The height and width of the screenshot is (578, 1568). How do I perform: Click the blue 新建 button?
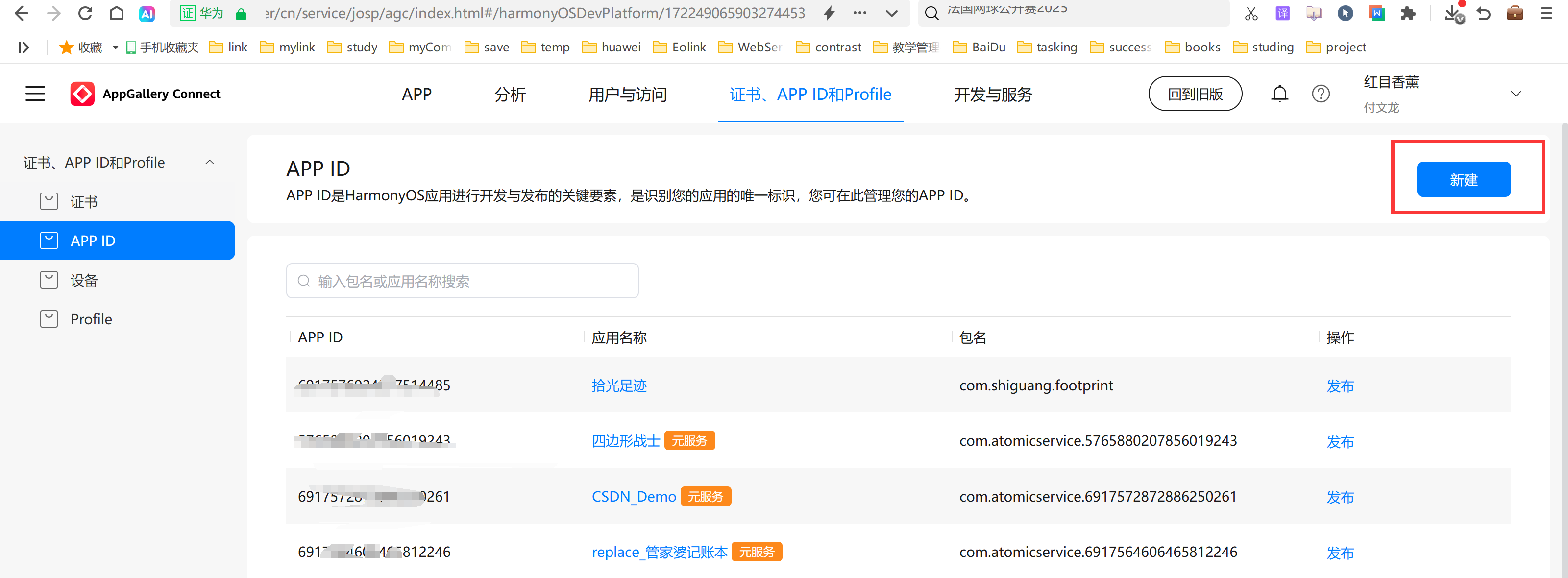[1463, 179]
